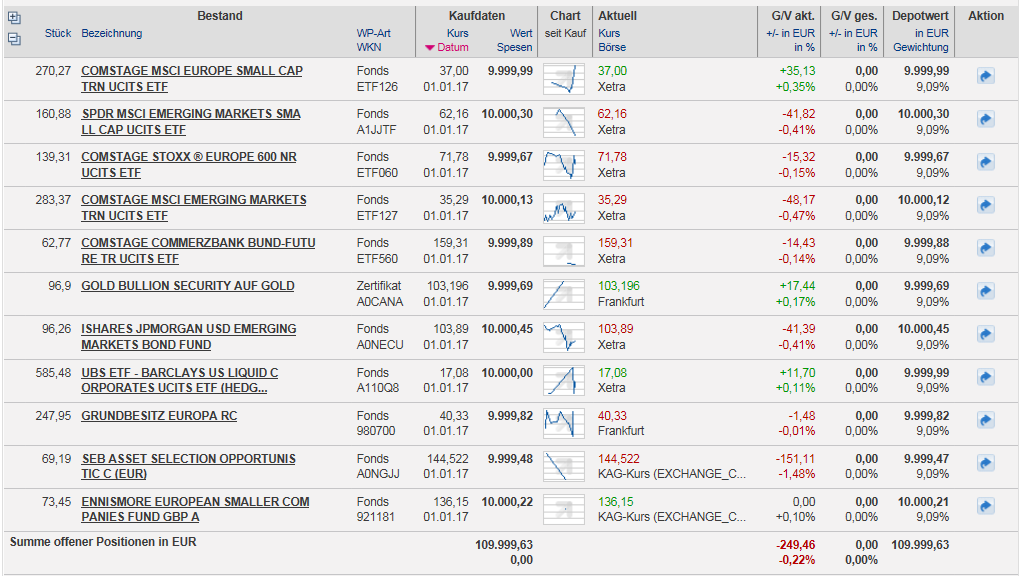Open GRUNDBESITZ EUROPA RC link
This screenshot has width=1027, height=576.
(x=159, y=415)
